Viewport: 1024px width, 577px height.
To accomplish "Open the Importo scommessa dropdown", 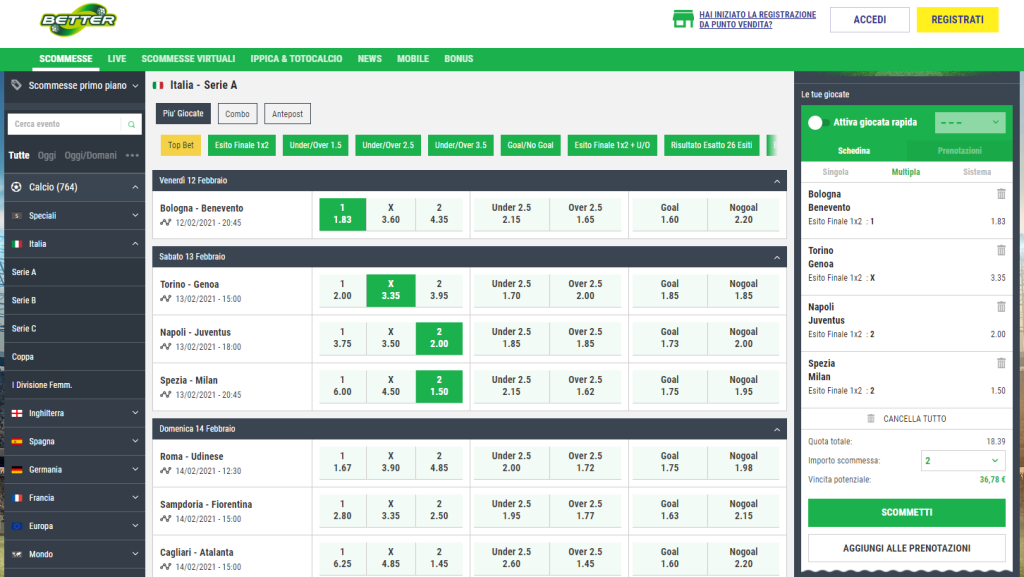I will point(963,460).
